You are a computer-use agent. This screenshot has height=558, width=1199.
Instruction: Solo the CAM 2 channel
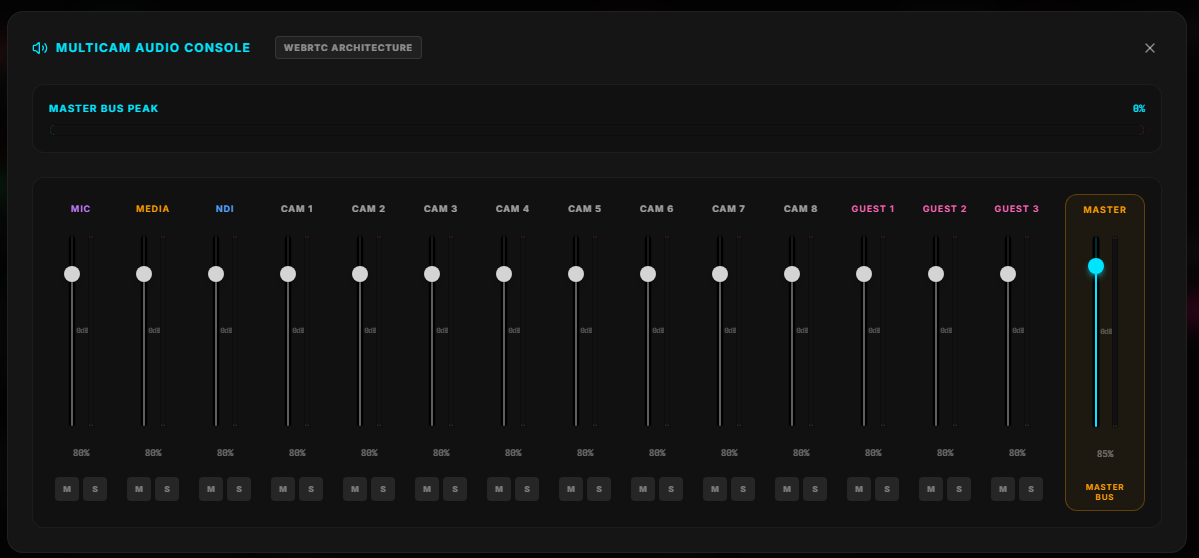pyautogui.click(x=383, y=489)
